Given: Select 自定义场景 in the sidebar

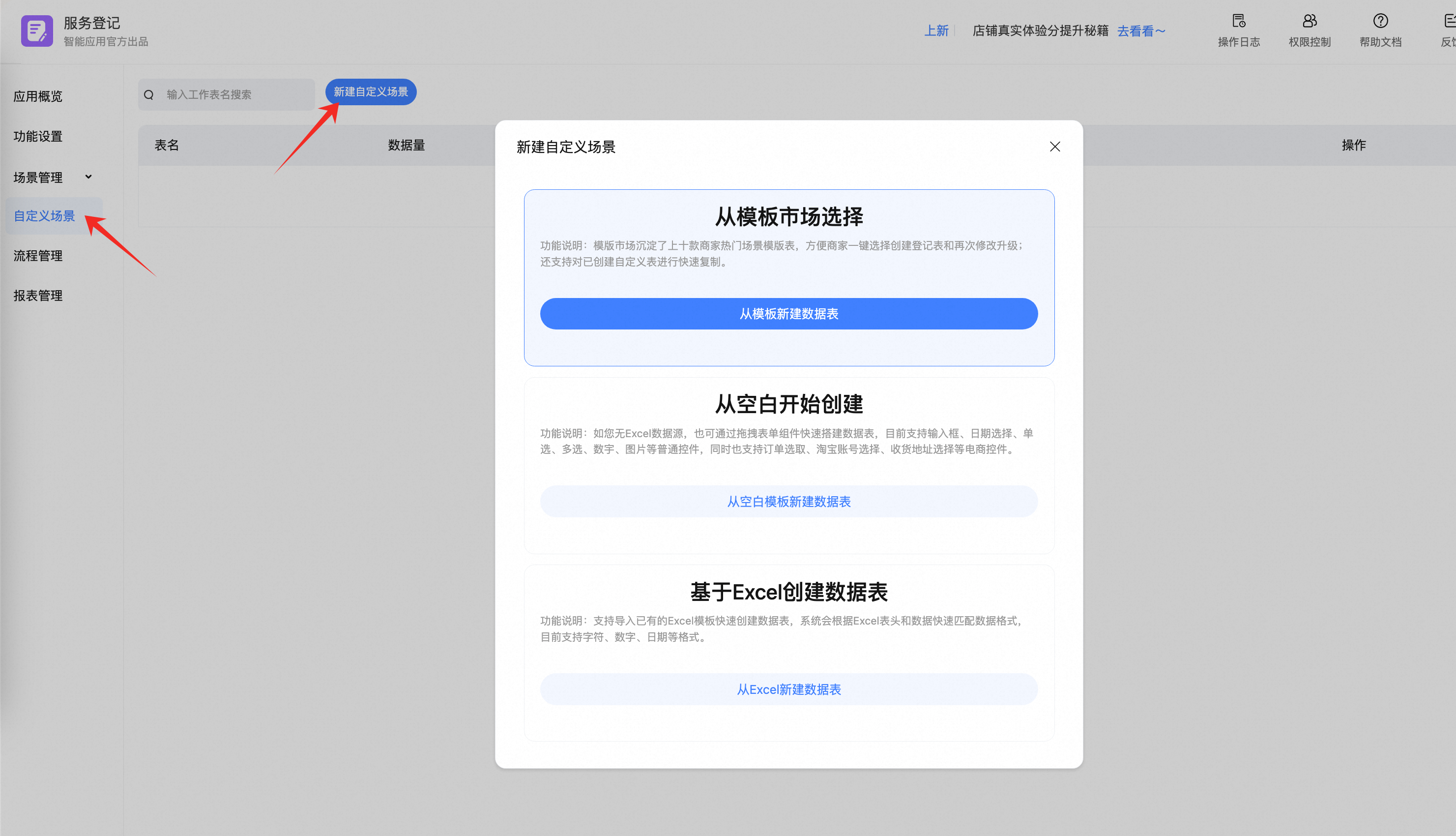Looking at the screenshot, I should [x=45, y=216].
